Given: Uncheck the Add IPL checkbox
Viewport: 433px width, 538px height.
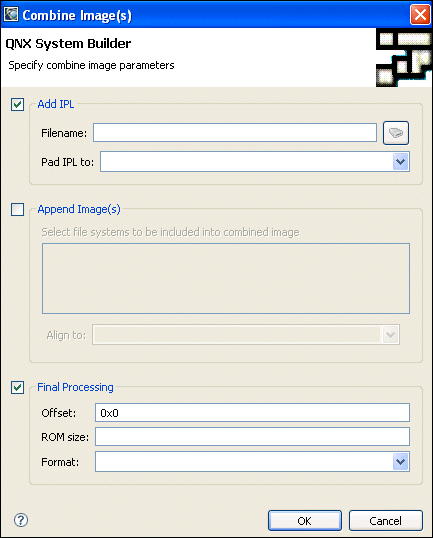Looking at the screenshot, I should [17, 104].
